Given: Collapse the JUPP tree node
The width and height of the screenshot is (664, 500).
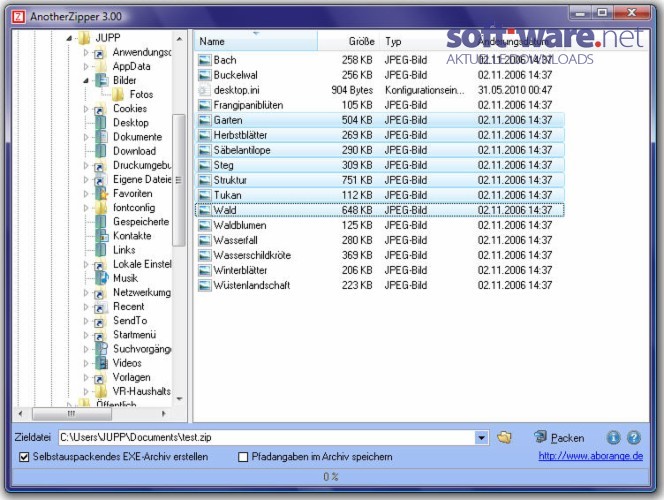Looking at the screenshot, I should pyautogui.click(x=69, y=39).
